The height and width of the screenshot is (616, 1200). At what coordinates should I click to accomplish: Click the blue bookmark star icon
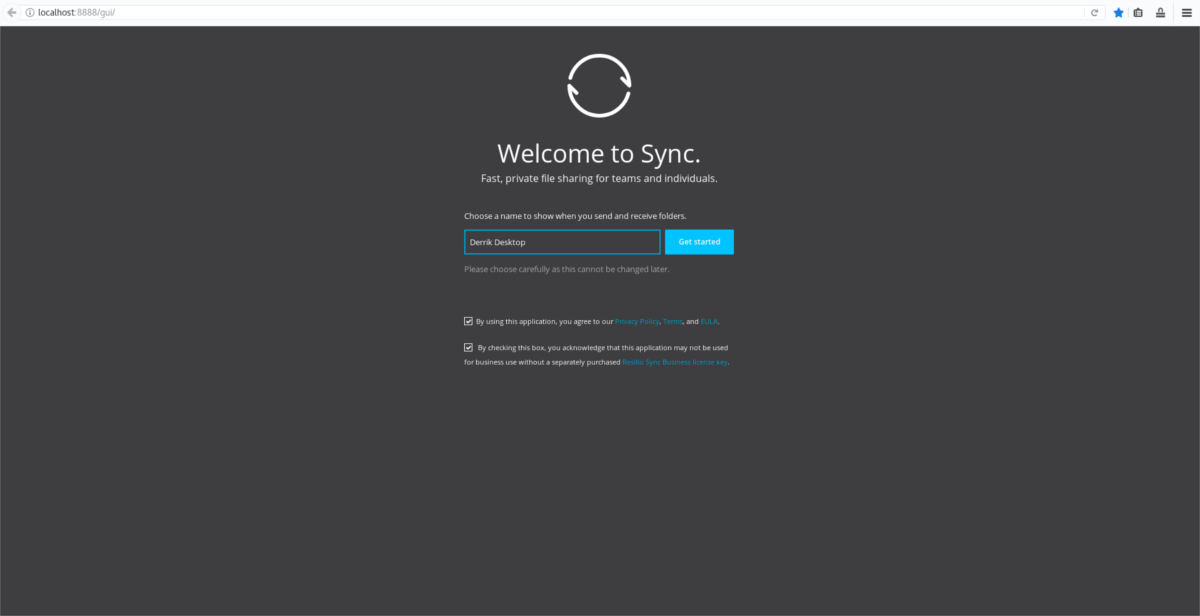click(1118, 12)
